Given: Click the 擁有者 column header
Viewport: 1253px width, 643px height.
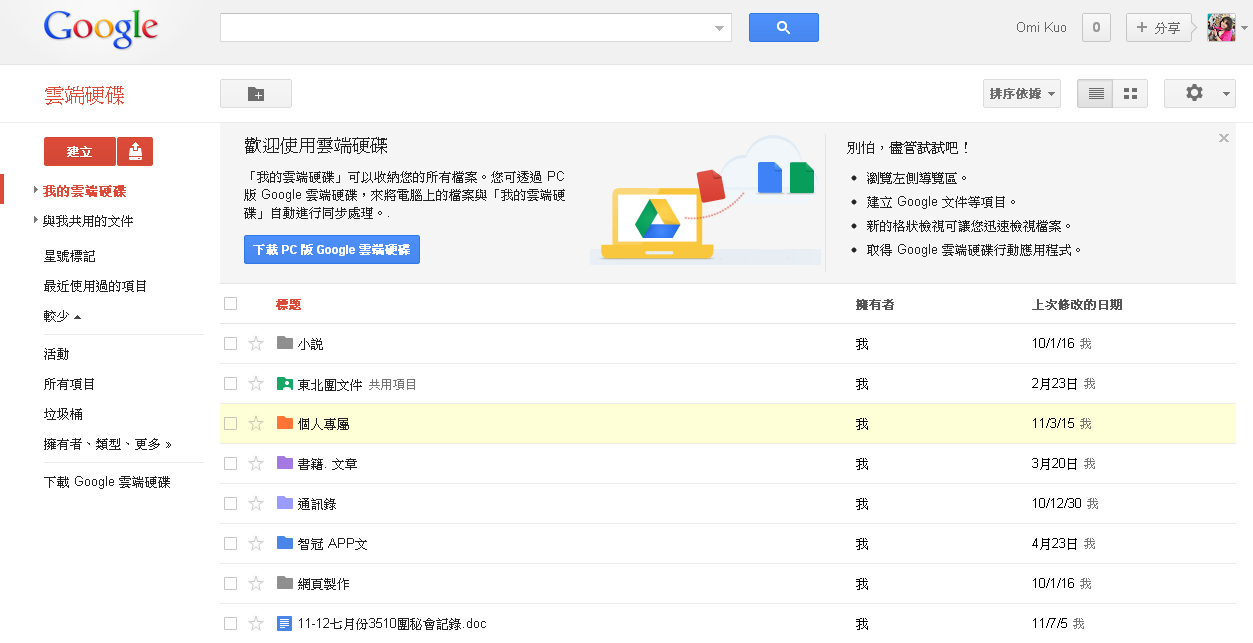Looking at the screenshot, I should coord(875,304).
